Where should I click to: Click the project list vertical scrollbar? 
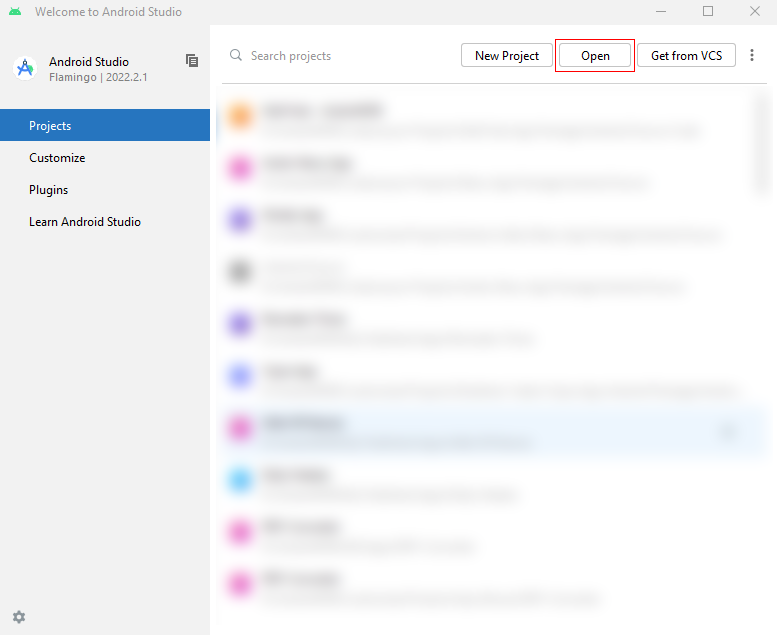(761, 140)
